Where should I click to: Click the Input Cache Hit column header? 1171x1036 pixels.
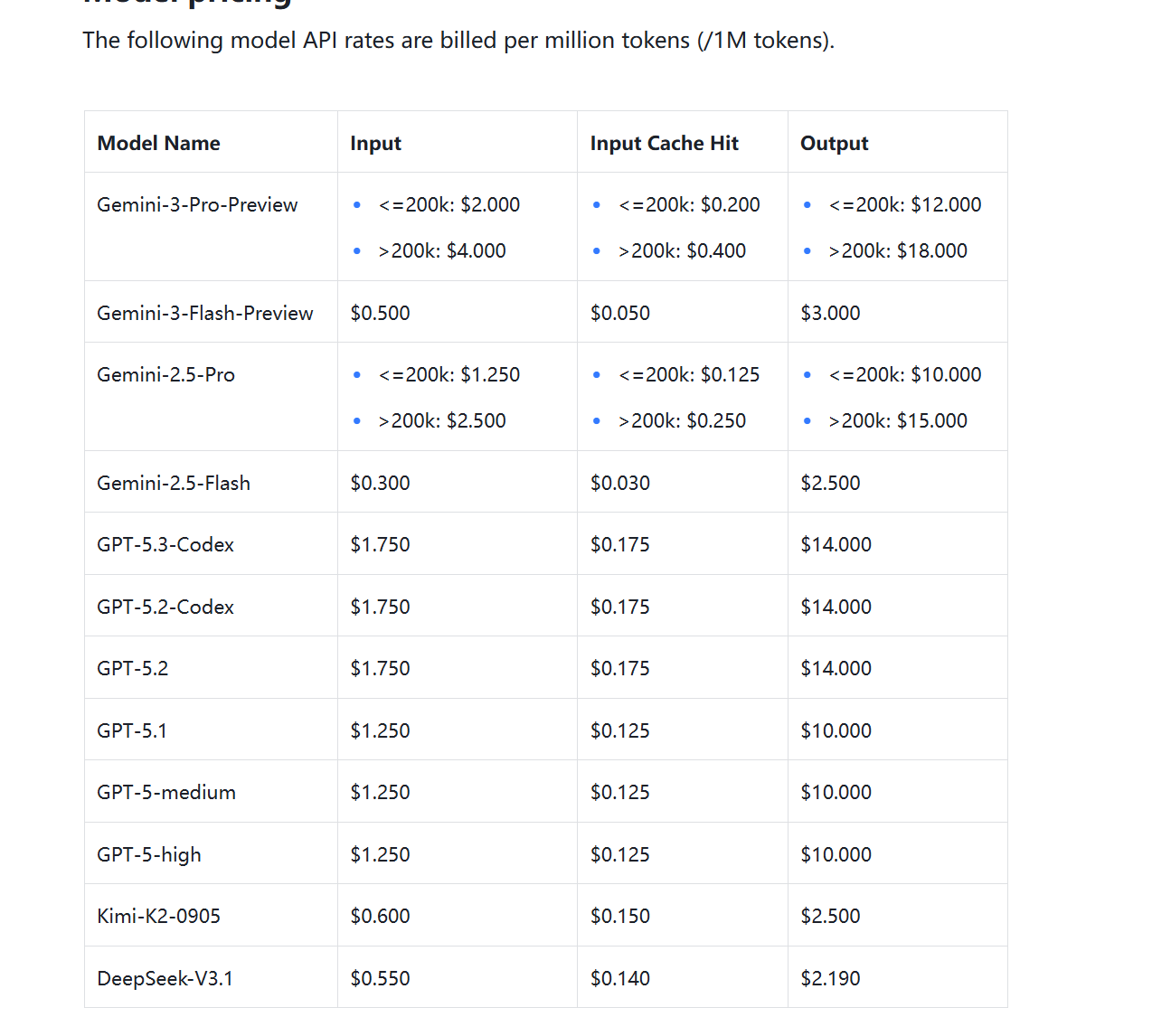[664, 143]
